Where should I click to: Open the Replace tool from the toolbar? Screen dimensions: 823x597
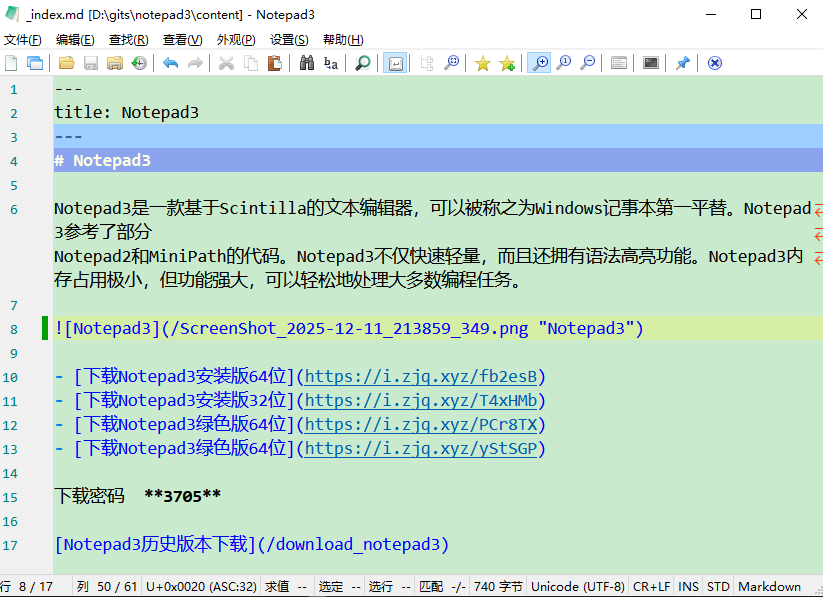pyautogui.click(x=330, y=62)
